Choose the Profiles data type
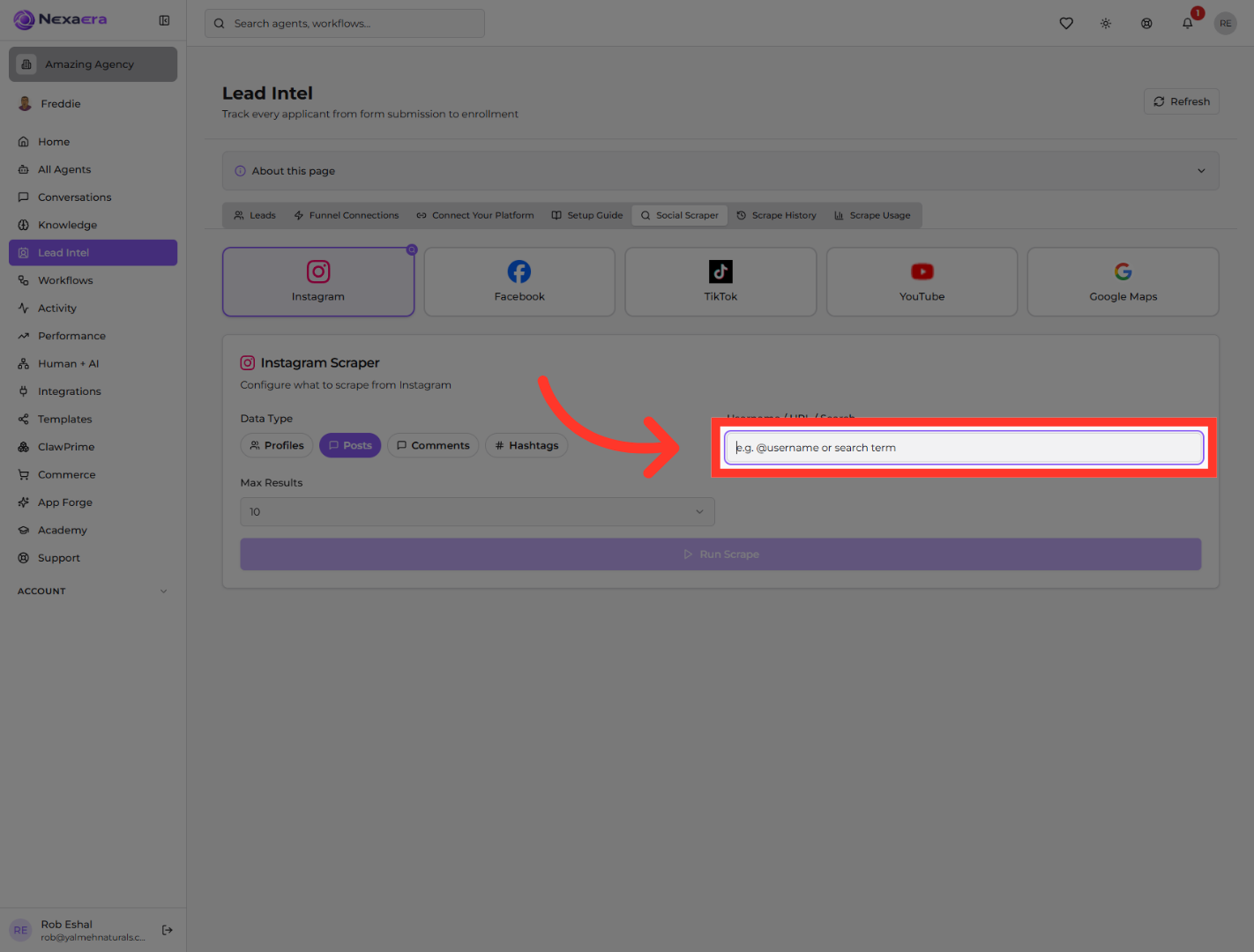This screenshot has width=1254, height=952. pos(277,445)
